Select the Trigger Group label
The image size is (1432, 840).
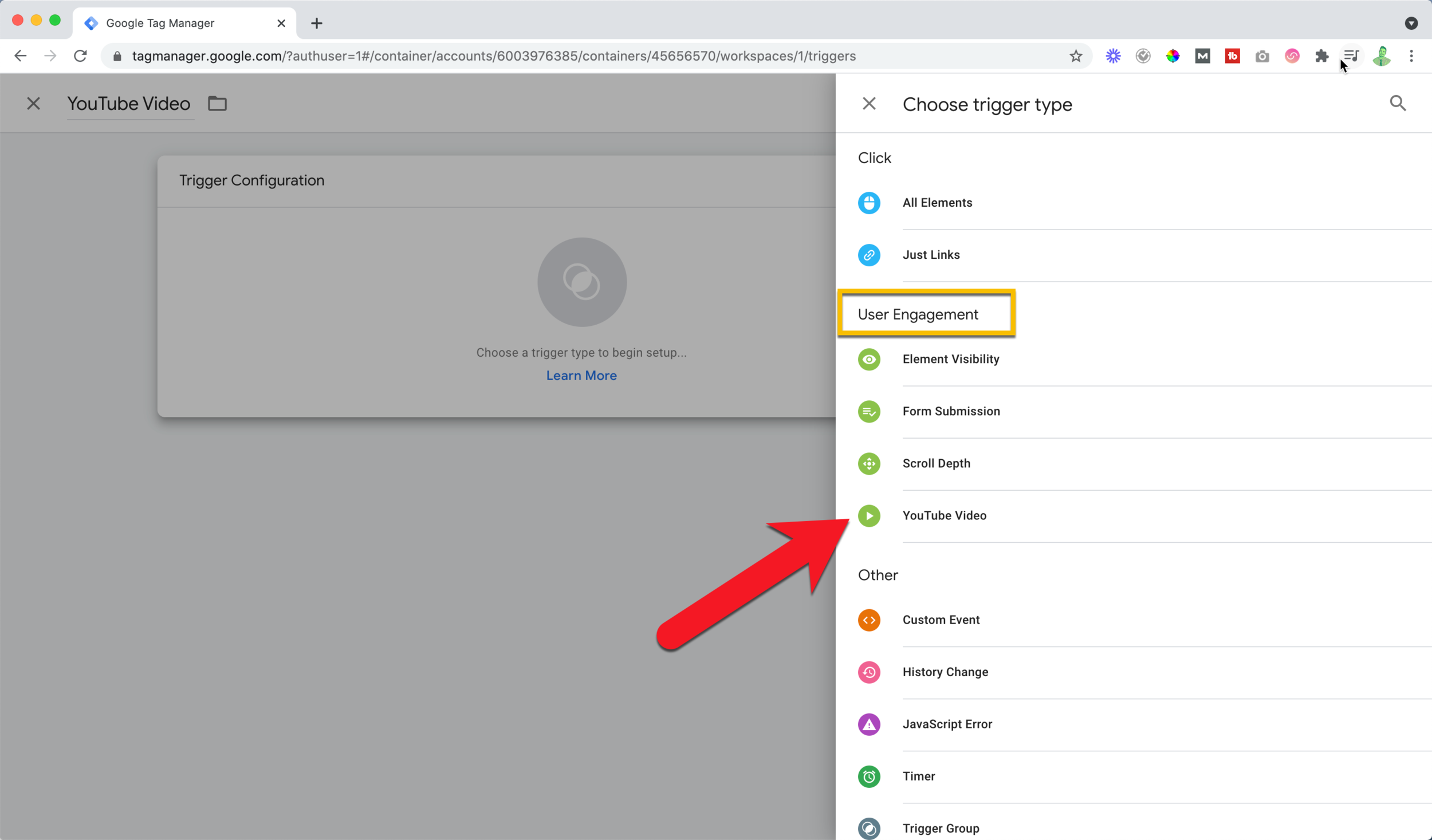click(941, 828)
